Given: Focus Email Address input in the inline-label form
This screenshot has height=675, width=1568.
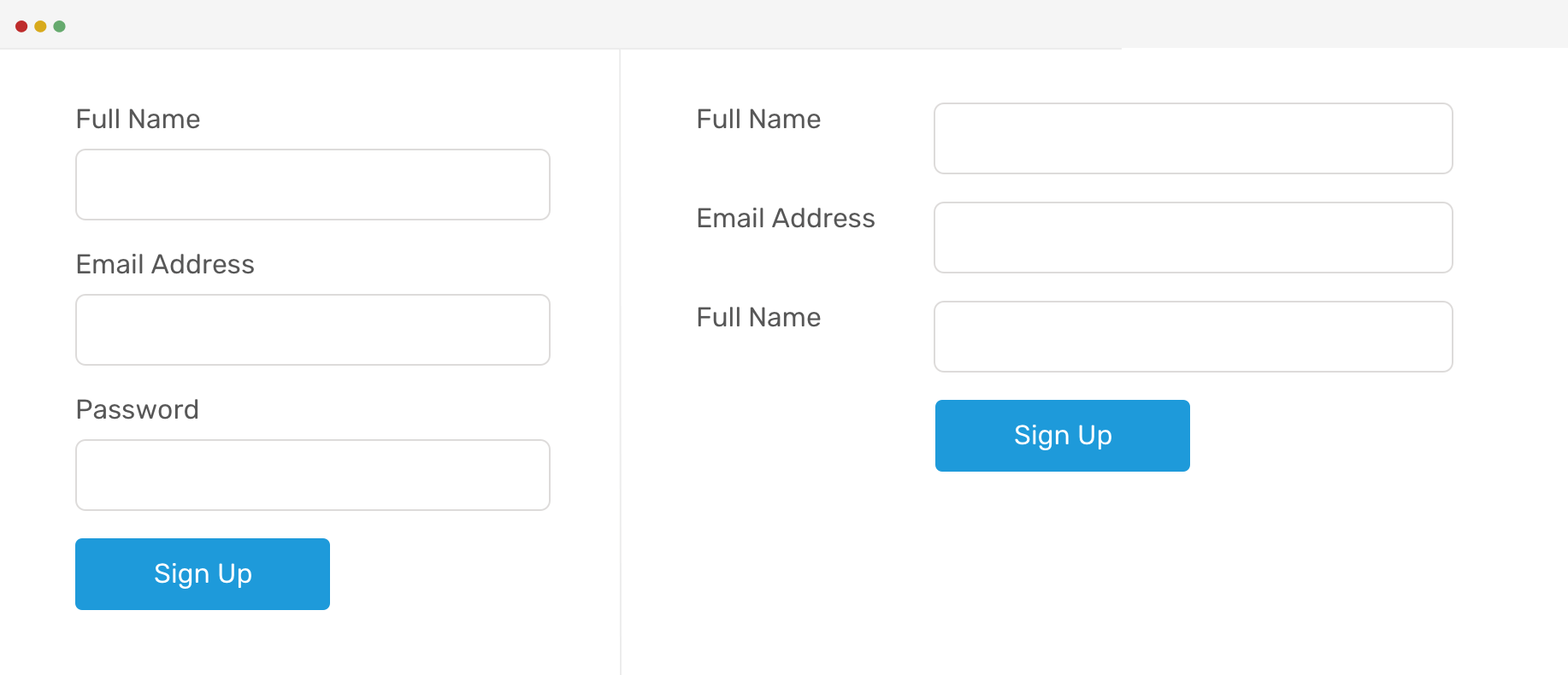Looking at the screenshot, I should point(1194,238).
